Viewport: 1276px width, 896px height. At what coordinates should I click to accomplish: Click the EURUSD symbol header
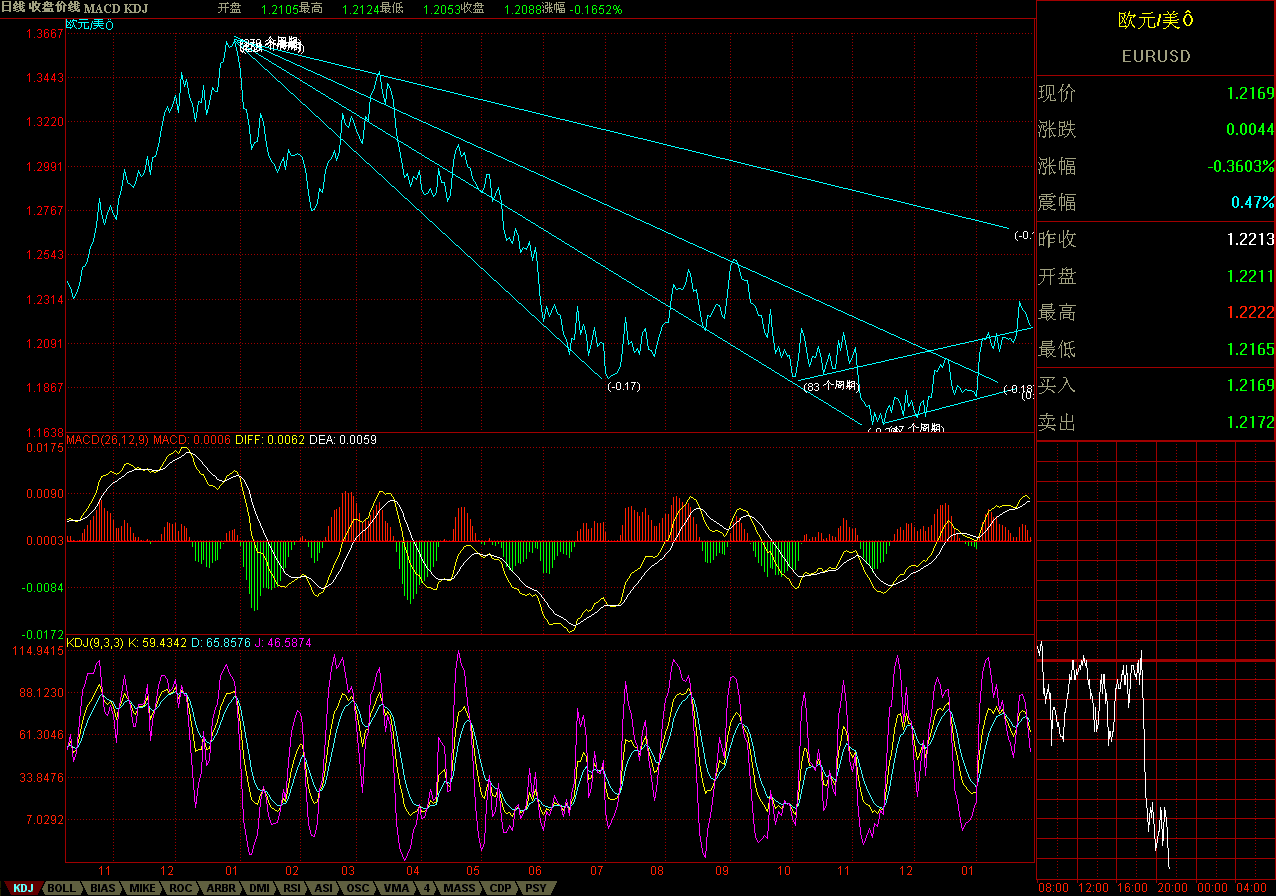(x=1156, y=56)
